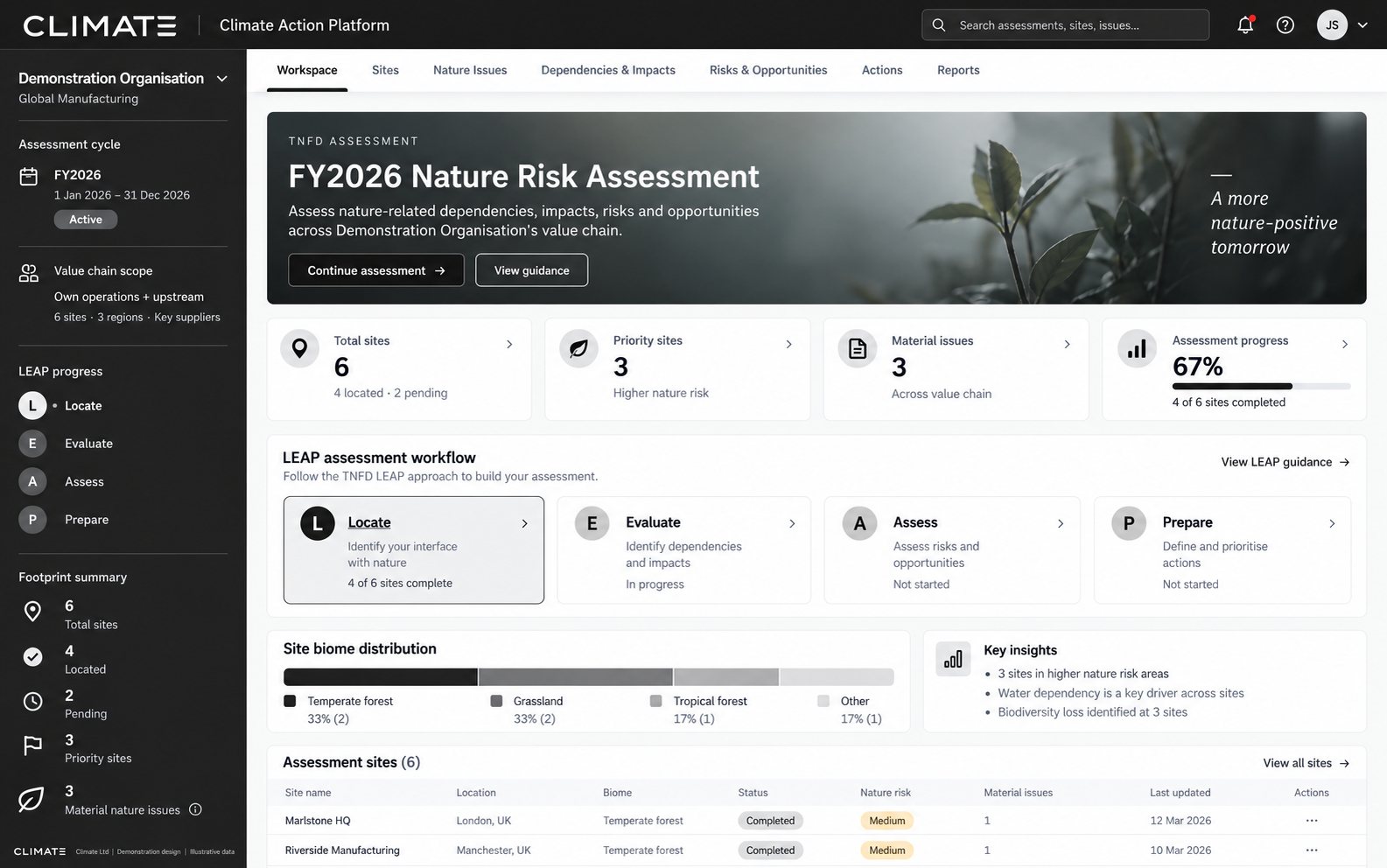Click the info icon beside Material nature issues

(195, 809)
